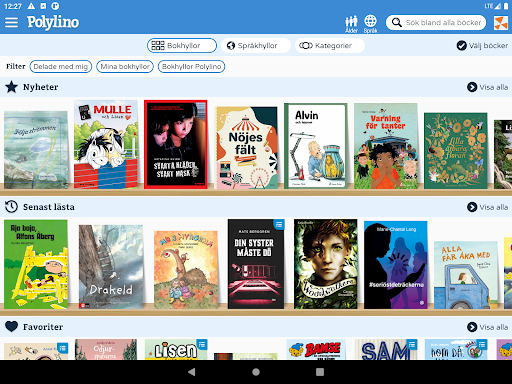Open the Mulle book cover

pyautogui.click(x=106, y=144)
